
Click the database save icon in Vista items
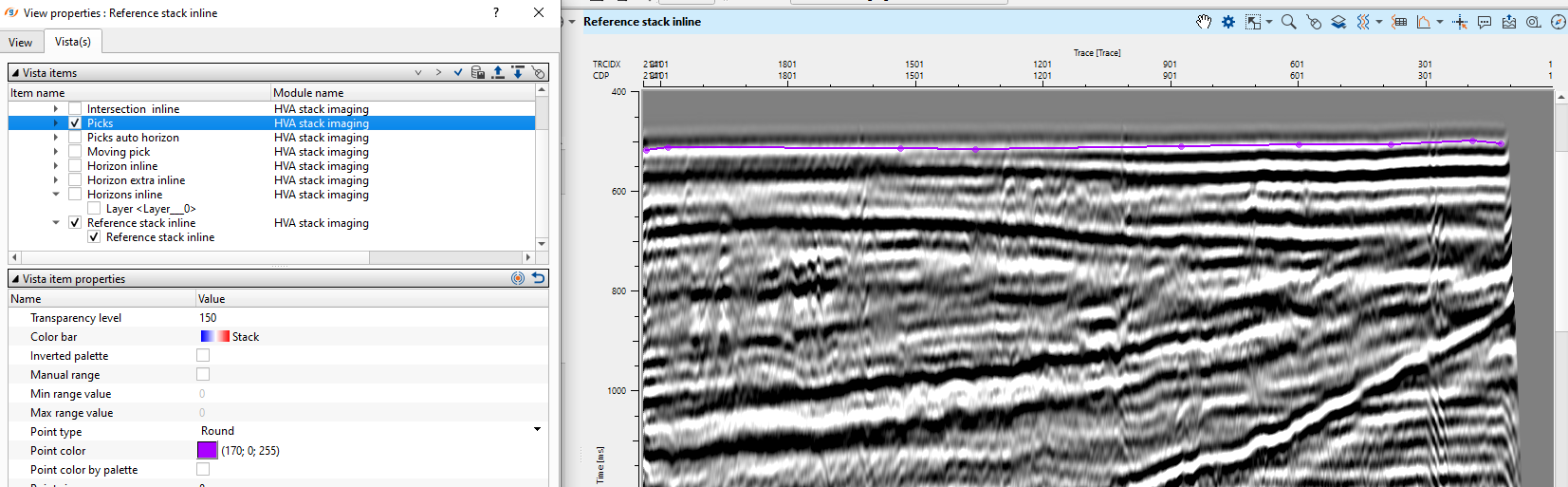point(478,72)
